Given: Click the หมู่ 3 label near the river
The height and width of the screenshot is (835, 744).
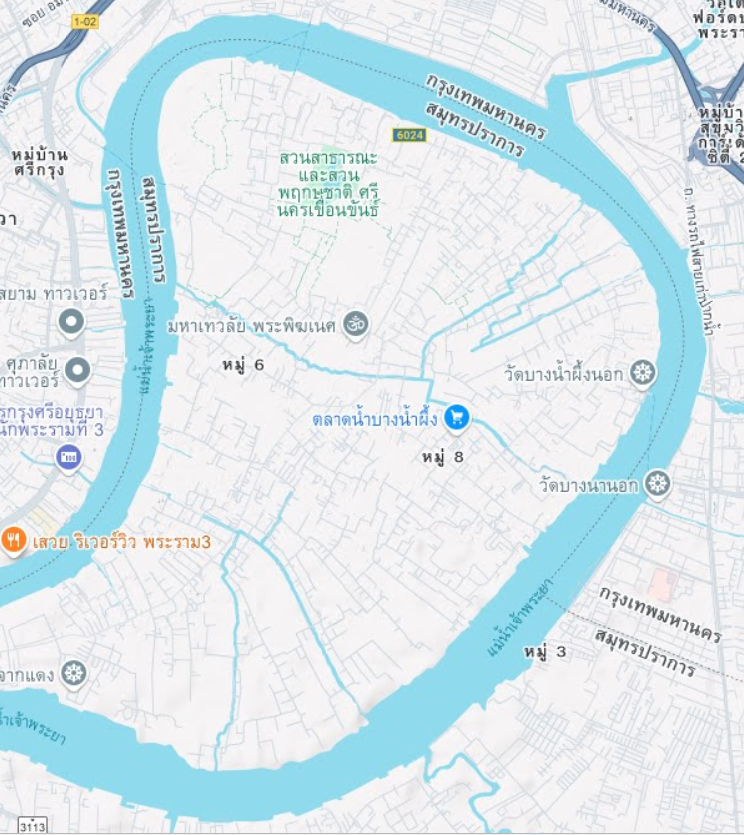Looking at the screenshot, I should tap(544, 652).
